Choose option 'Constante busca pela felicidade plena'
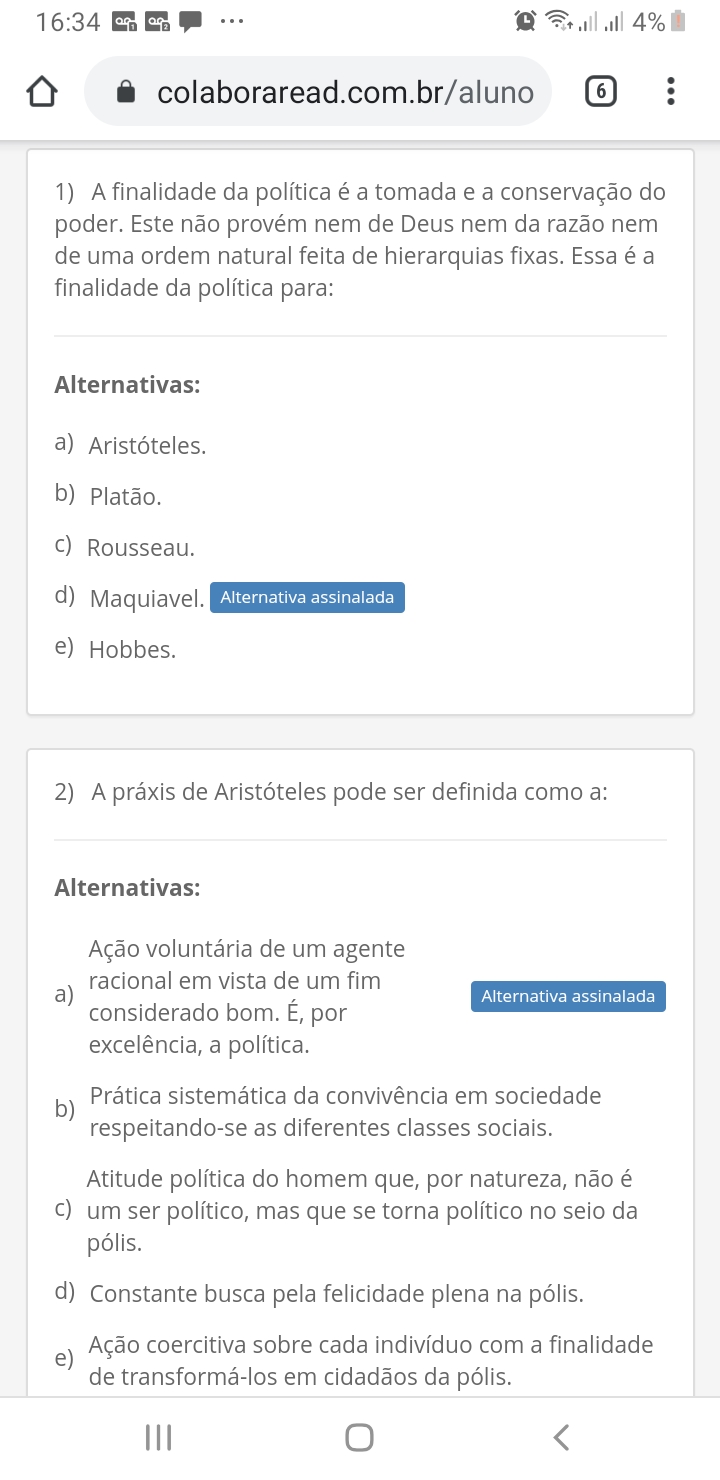Screen dimensions: 720x1480 336,1294
